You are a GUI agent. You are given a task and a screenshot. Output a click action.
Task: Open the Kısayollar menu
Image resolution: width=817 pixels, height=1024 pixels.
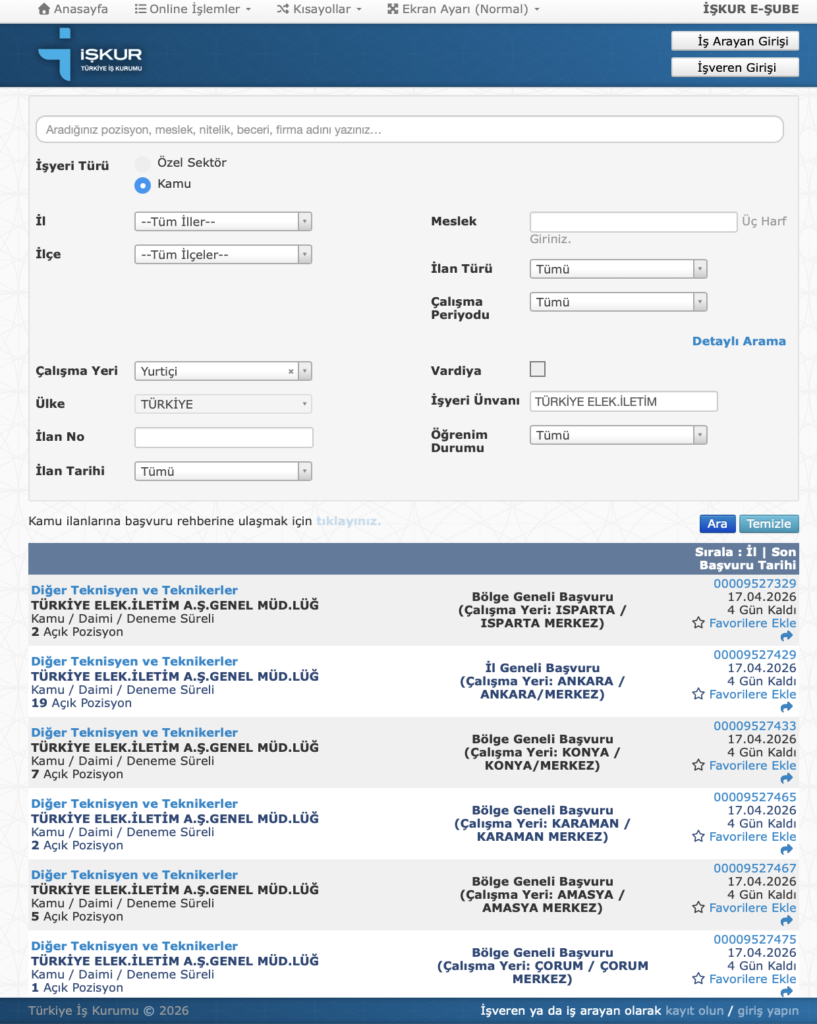[319, 9]
